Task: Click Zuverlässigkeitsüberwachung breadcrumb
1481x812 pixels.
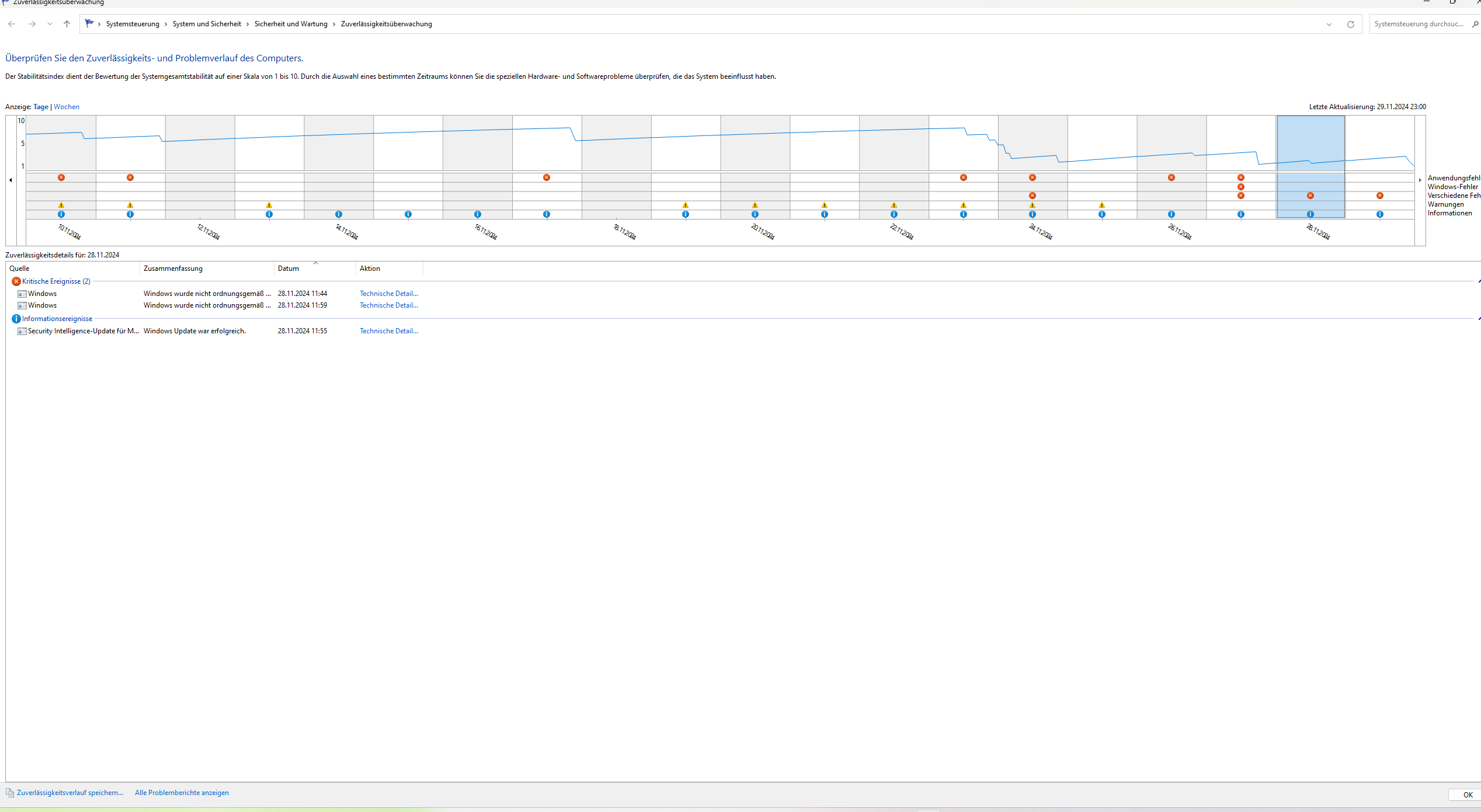Action: [x=387, y=24]
